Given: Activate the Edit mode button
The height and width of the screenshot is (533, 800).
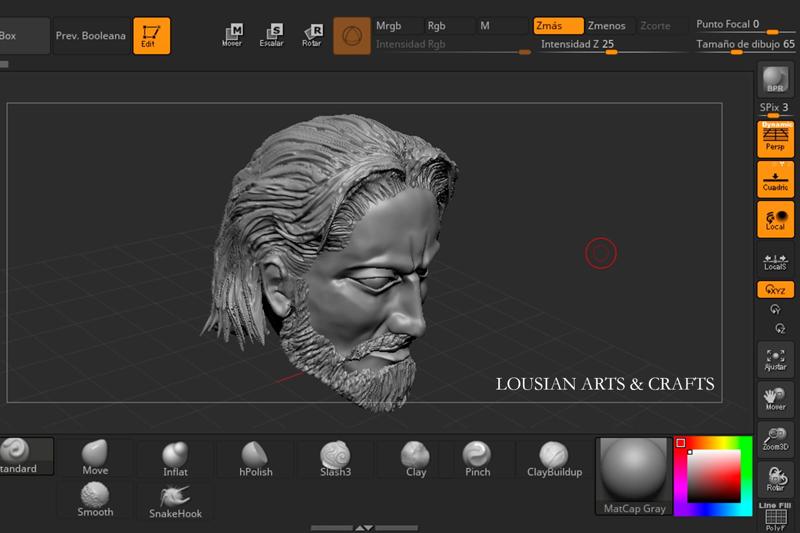Looking at the screenshot, I should 152,36.
